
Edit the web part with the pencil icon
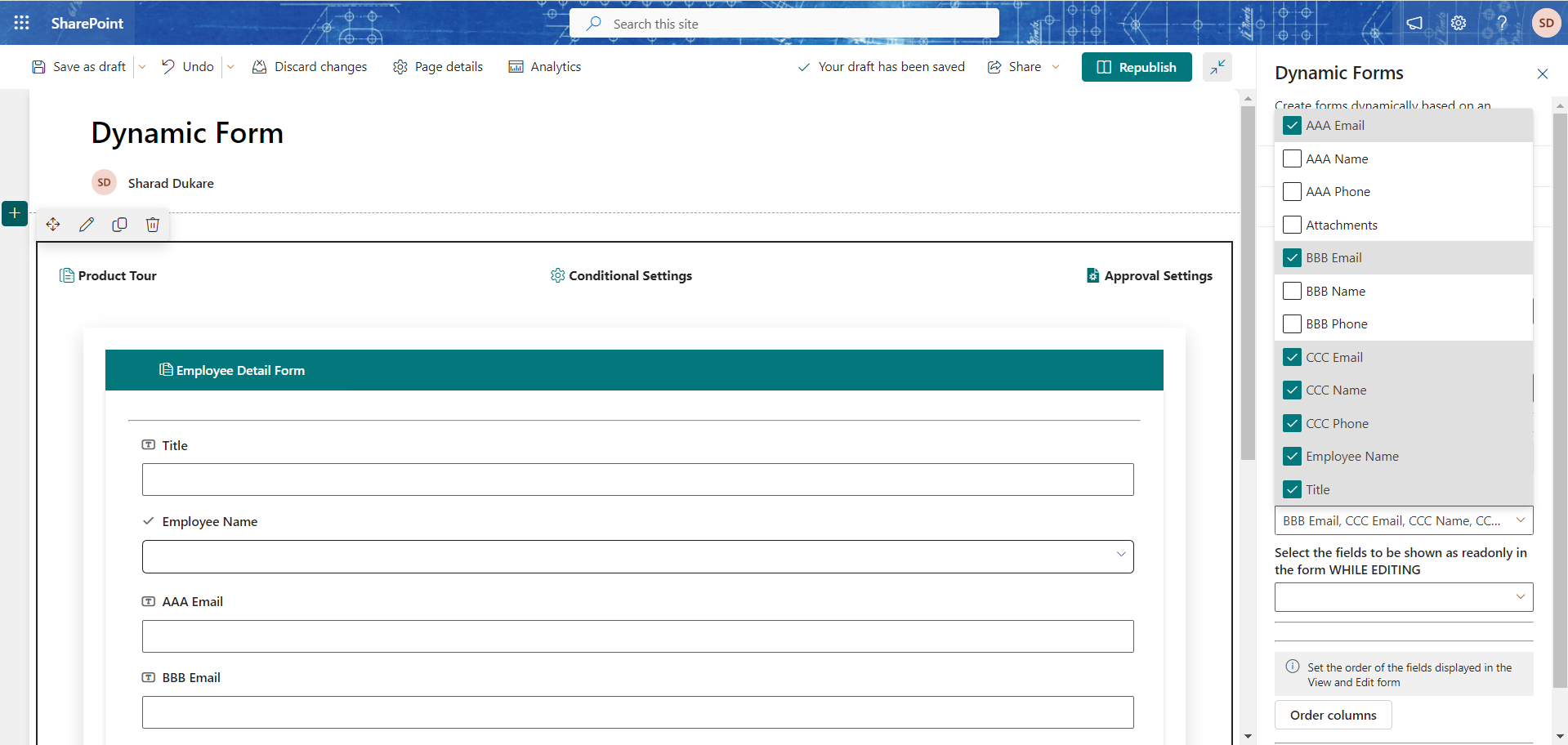point(87,224)
